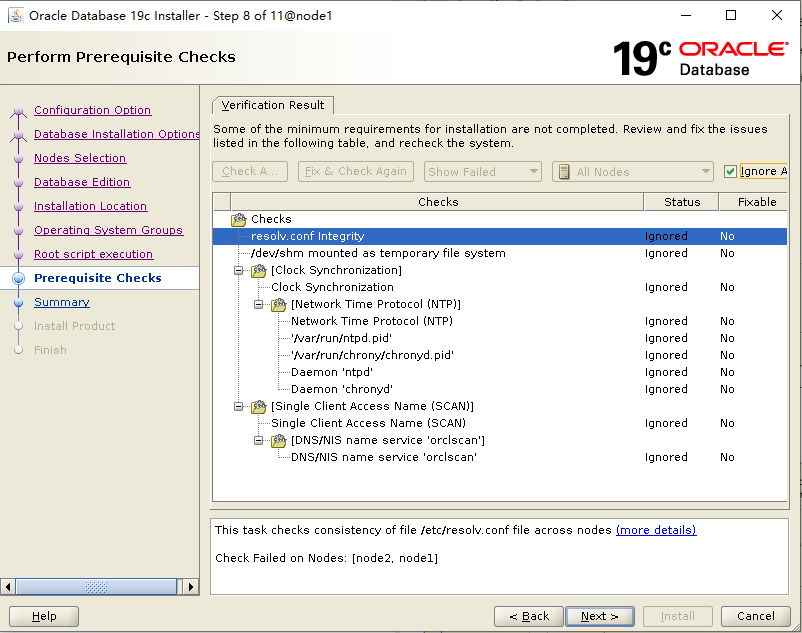The height and width of the screenshot is (633, 802).
Task: Open the more details link
Action: pos(656,530)
